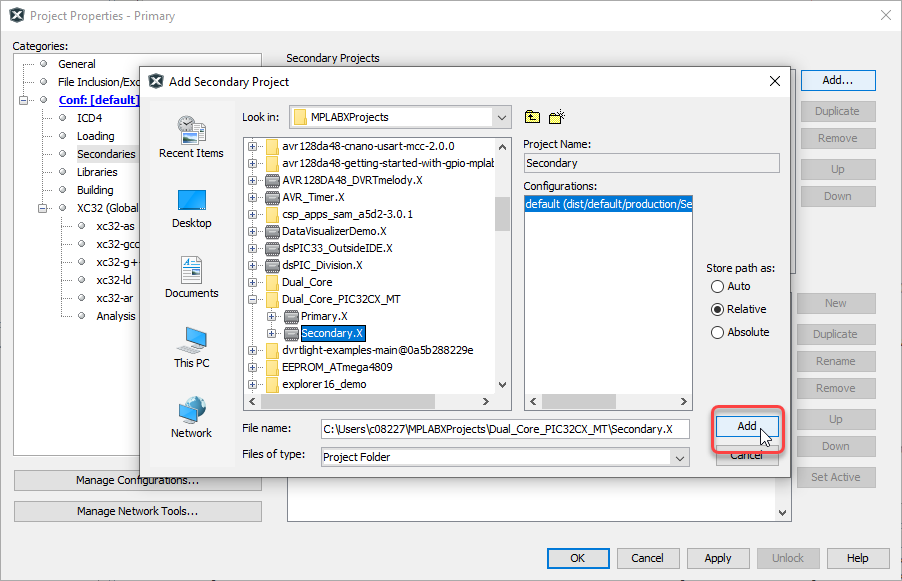
Task: Open Recent Items shortcut
Action: [190, 136]
